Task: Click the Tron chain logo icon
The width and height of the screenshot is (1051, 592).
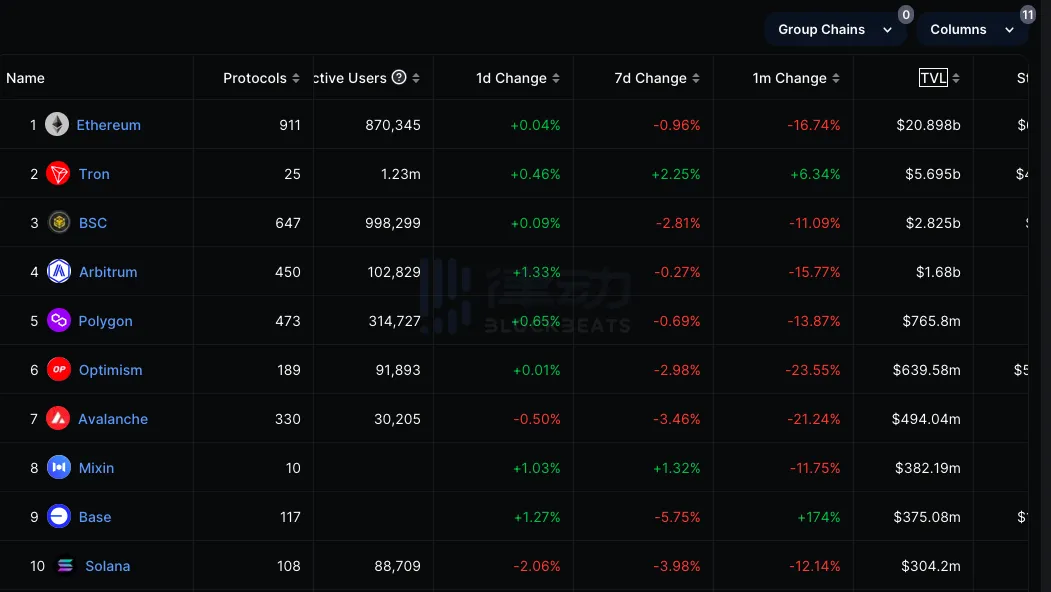Action: click(59, 174)
